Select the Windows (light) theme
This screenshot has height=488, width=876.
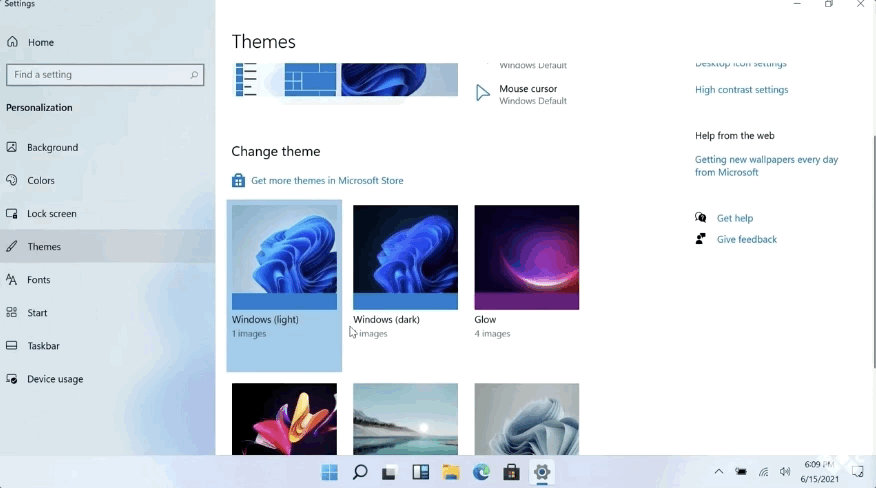click(x=284, y=286)
